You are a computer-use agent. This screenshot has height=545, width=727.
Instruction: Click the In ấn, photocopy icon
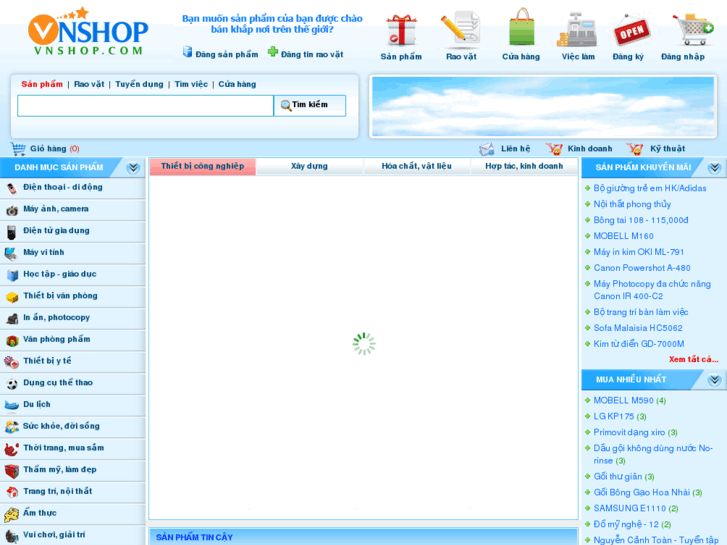[12, 319]
